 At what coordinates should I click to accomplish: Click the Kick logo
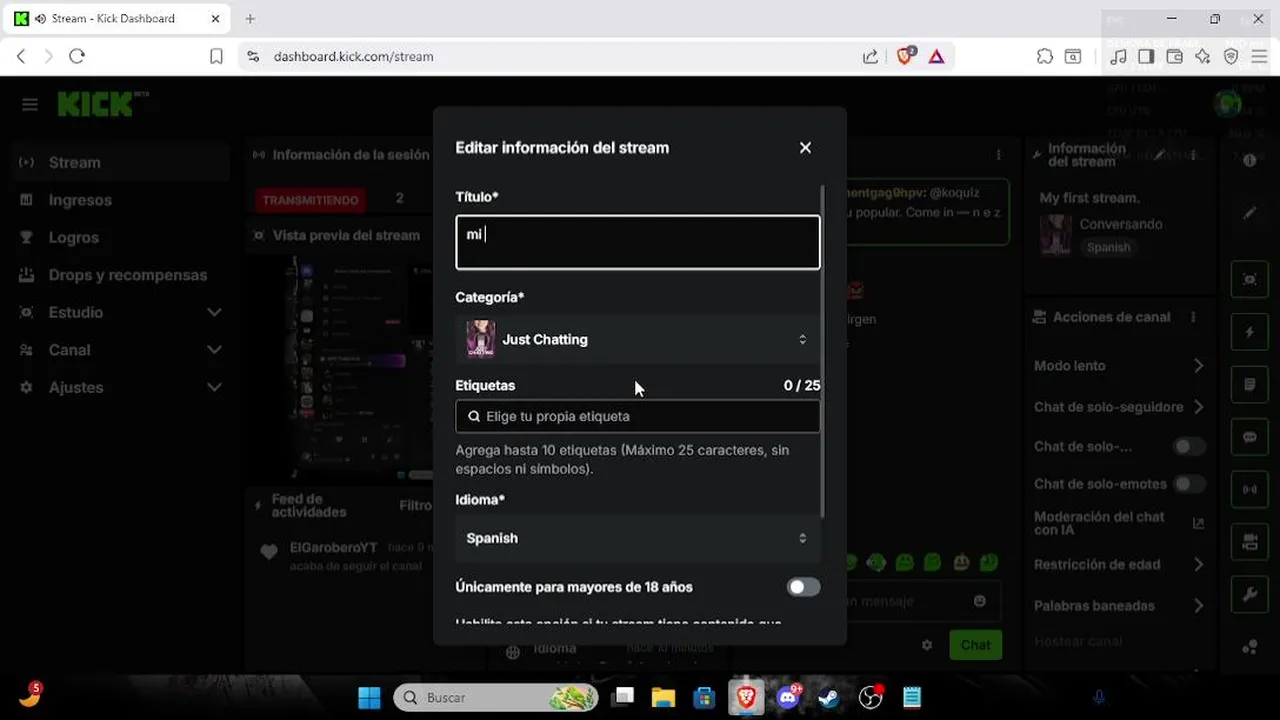(x=102, y=104)
